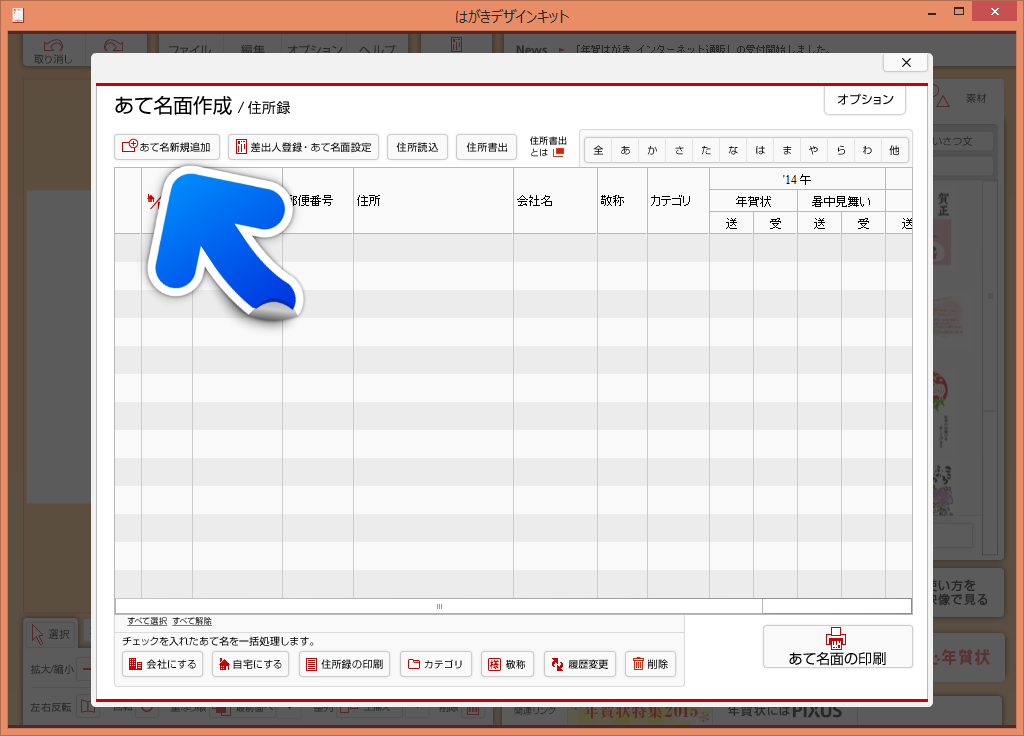Image resolution: width=1024 pixels, height=736 pixels.
Task: Delete checked entries with 削除 trash button
Action: [650, 664]
